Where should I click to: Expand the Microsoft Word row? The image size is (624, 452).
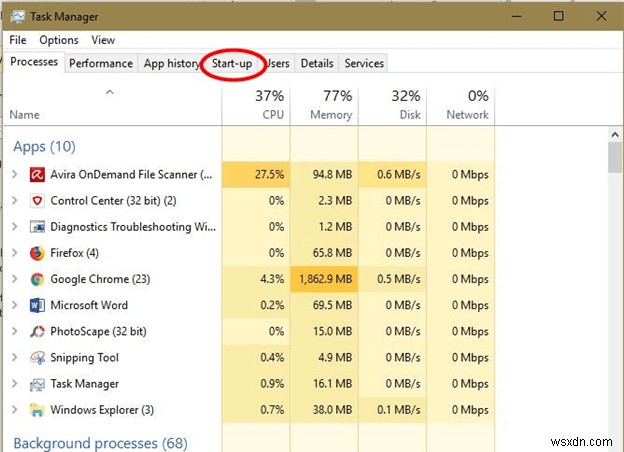pos(15,305)
